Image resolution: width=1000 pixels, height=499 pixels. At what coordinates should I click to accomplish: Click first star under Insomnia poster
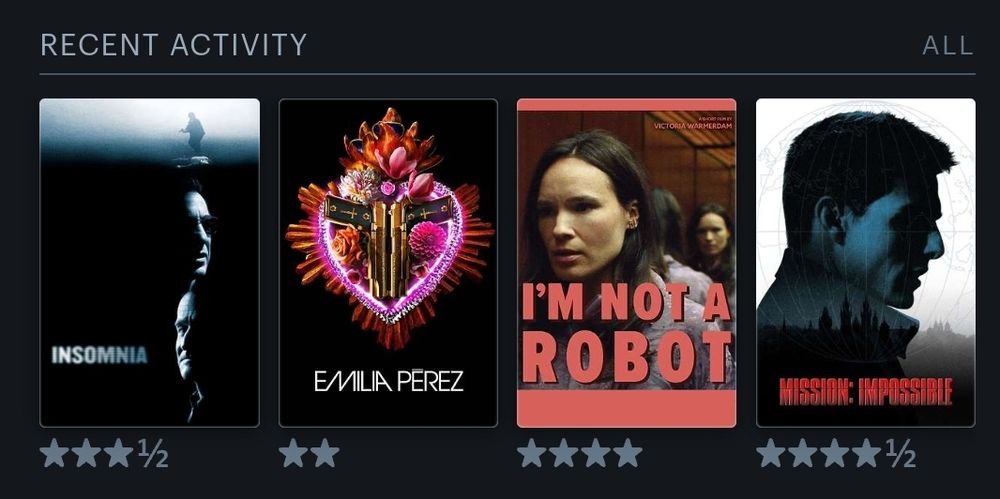(x=55, y=452)
